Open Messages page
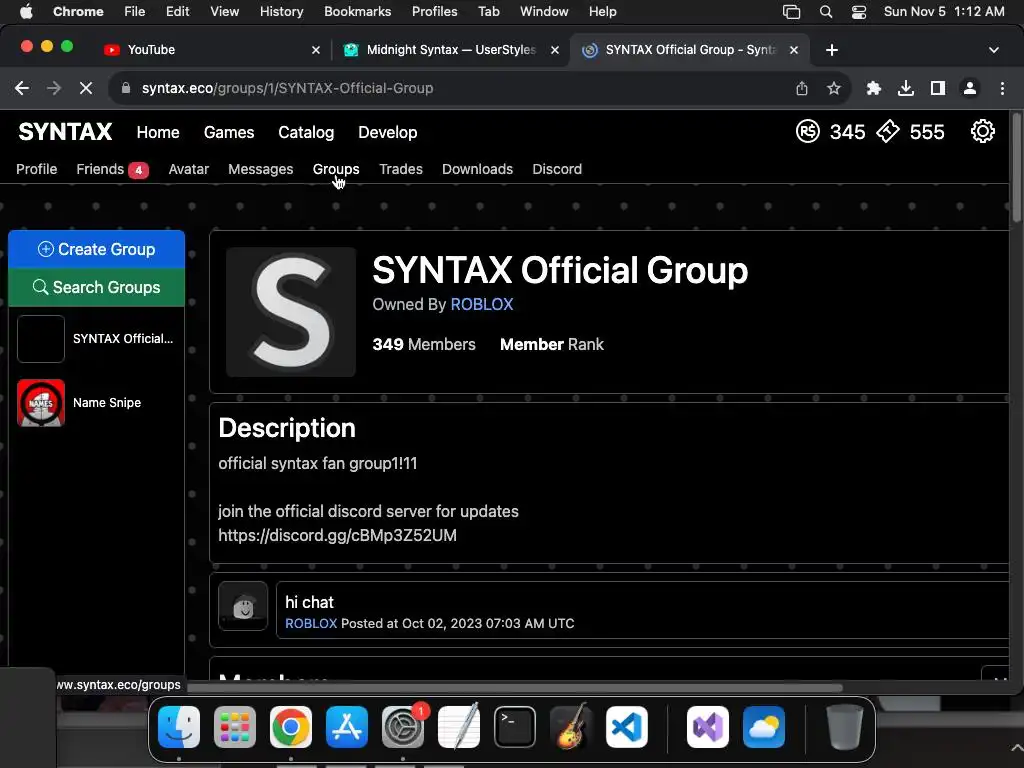This screenshot has width=1024, height=768. click(x=261, y=169)
